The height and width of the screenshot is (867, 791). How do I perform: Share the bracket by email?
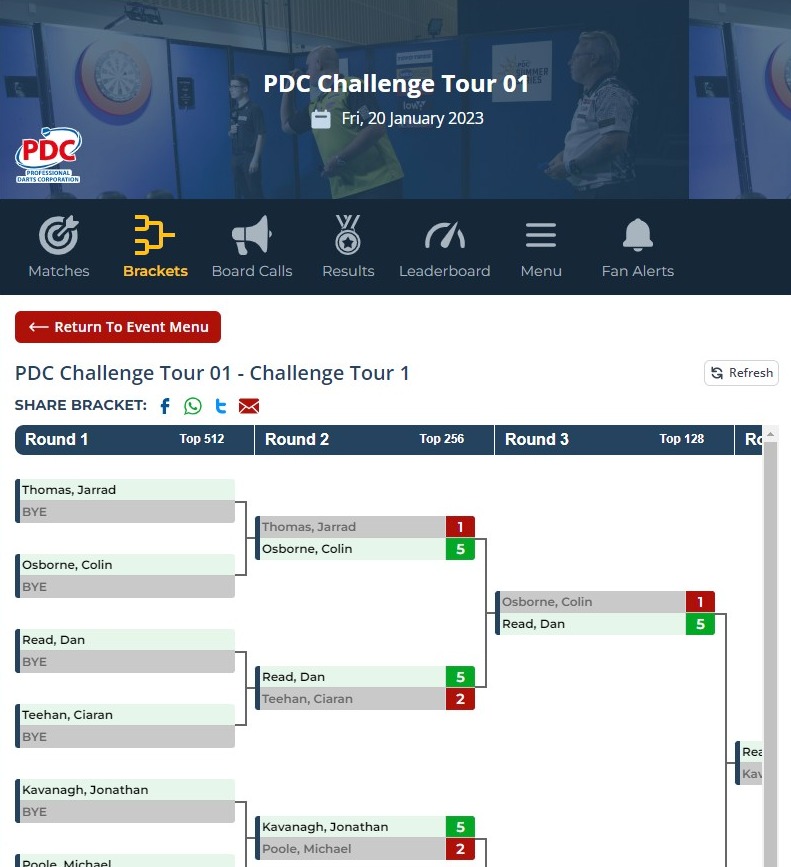pyautogui.click(x=248, y=406)
